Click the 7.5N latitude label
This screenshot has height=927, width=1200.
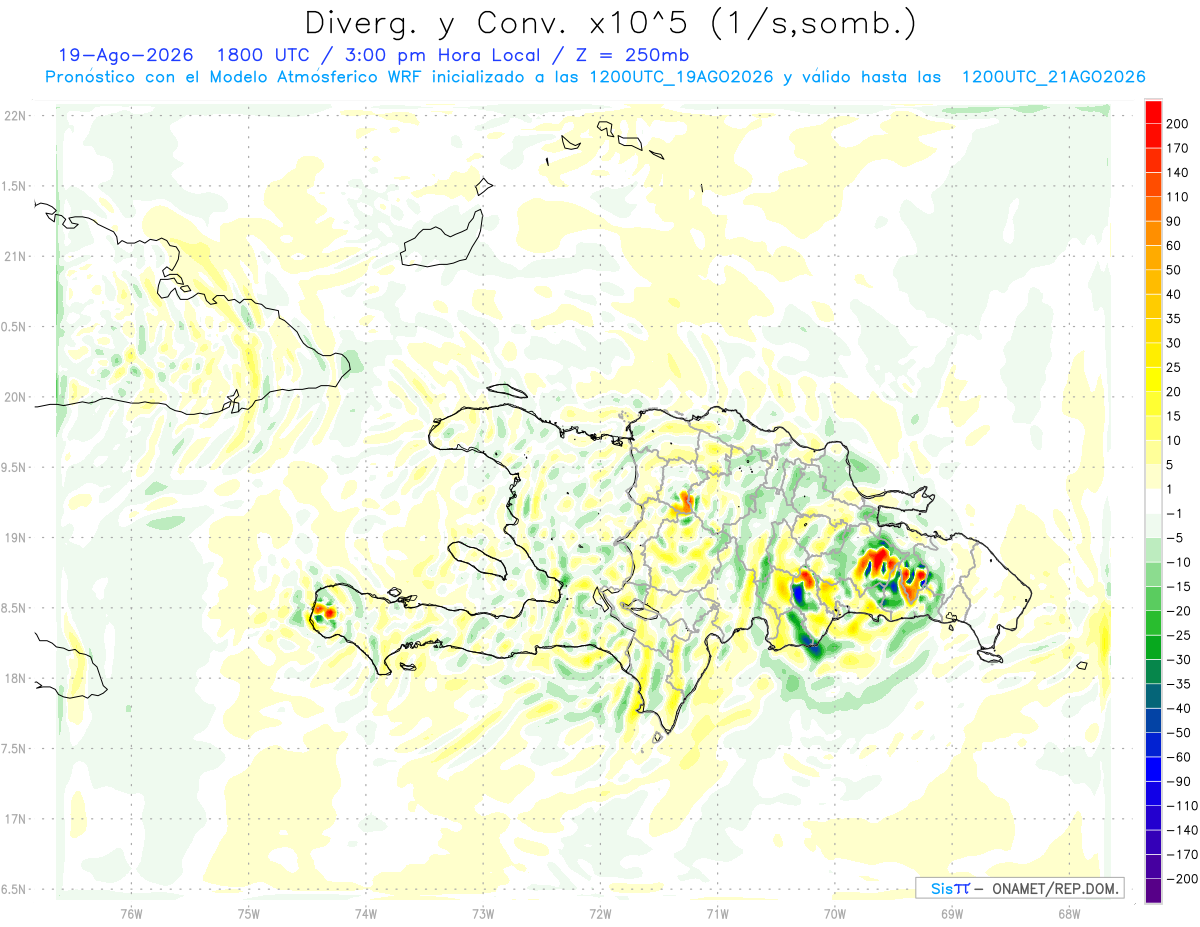[x=14, y=748]
